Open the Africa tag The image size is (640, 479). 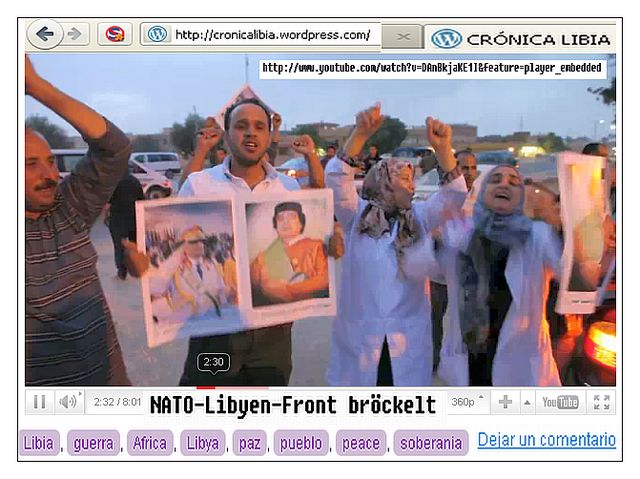150,443
